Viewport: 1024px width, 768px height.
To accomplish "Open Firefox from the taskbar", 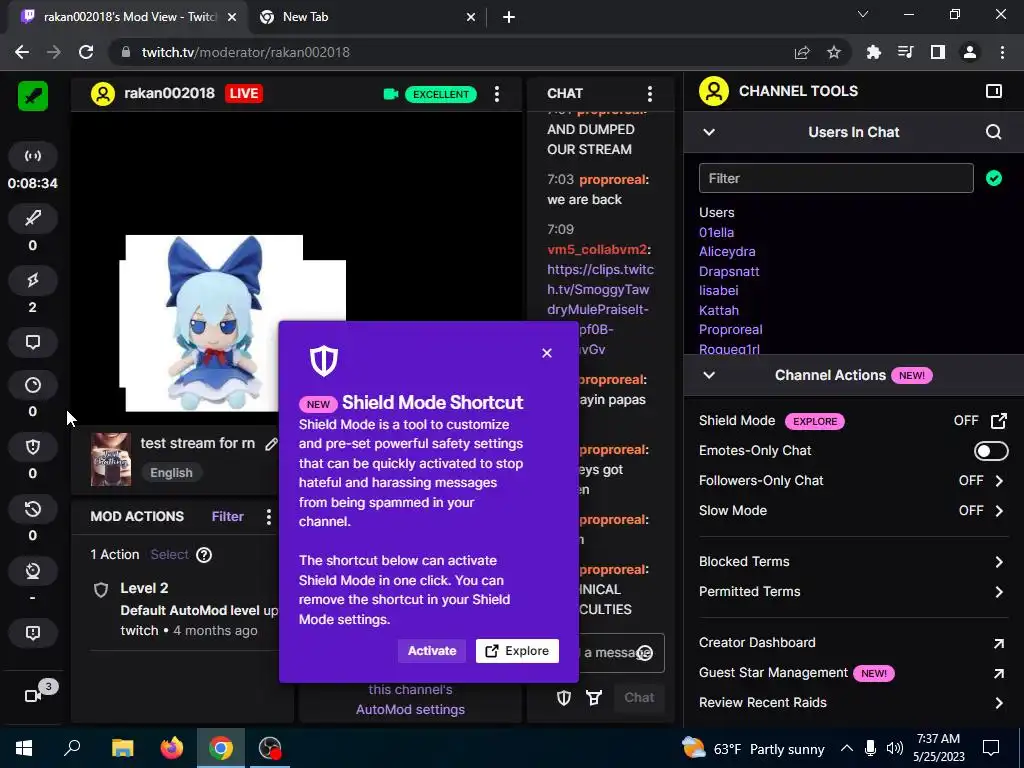I will click(172, 748).
